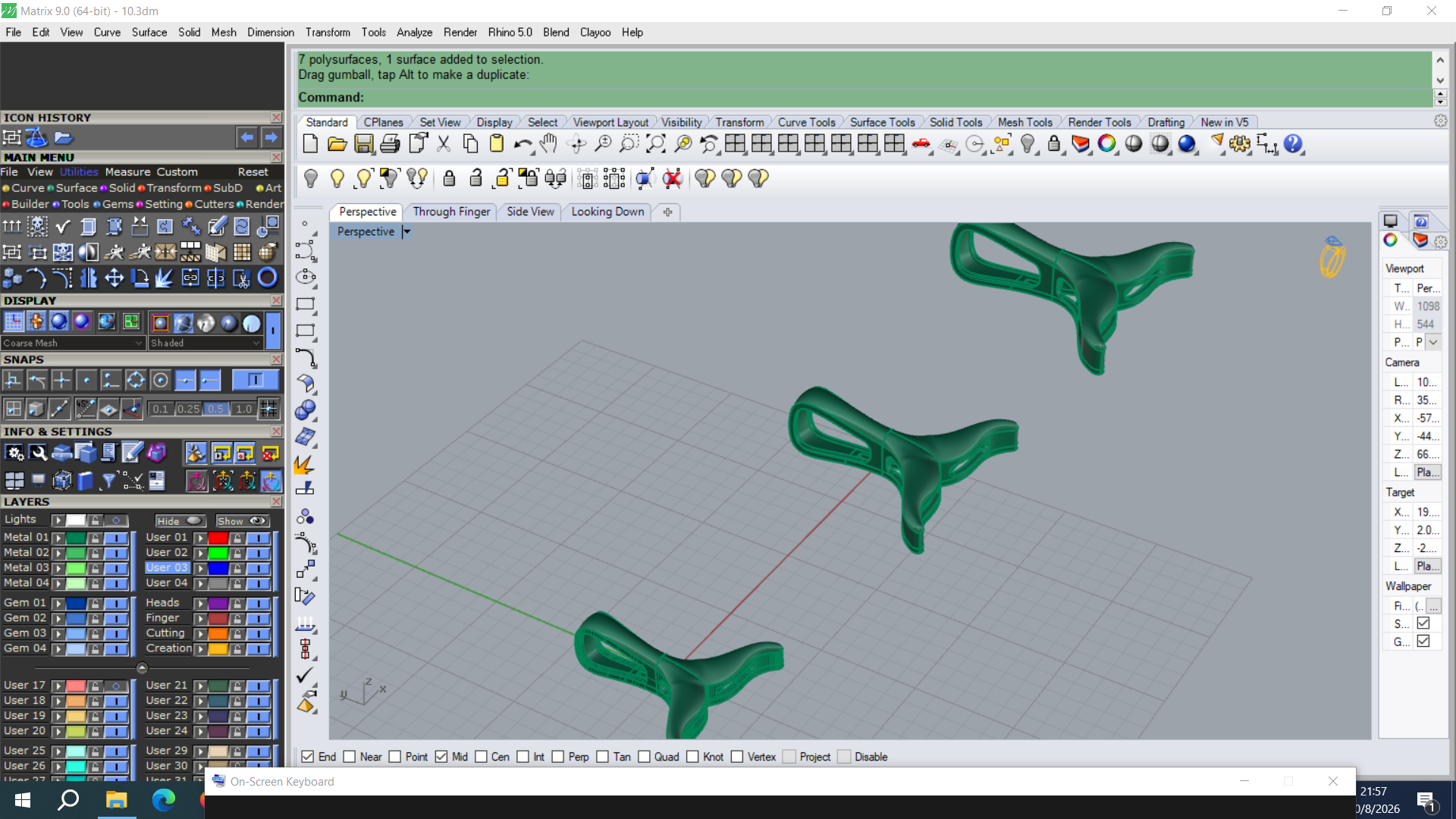This screenshot has height=819, width=1456.
Task: Click the Undo arrow icon
Action: (522, 144)
